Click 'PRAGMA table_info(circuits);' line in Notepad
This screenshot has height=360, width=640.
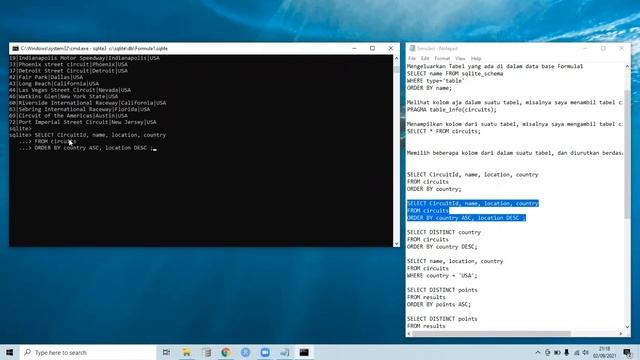coord(451,110)
